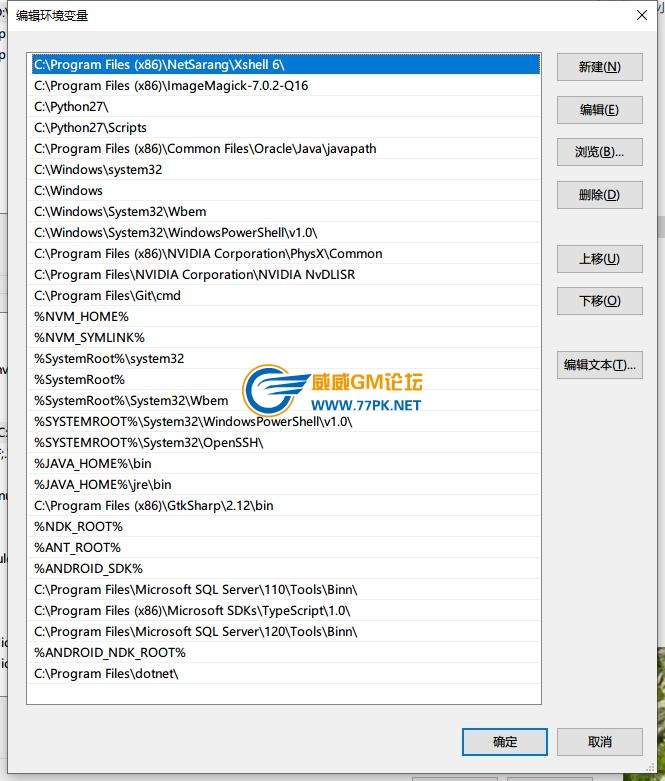Select the plain C:\Windows entry
Image resolution: width=665 pixels, height=781 pixels.
(x=285, y=190)
